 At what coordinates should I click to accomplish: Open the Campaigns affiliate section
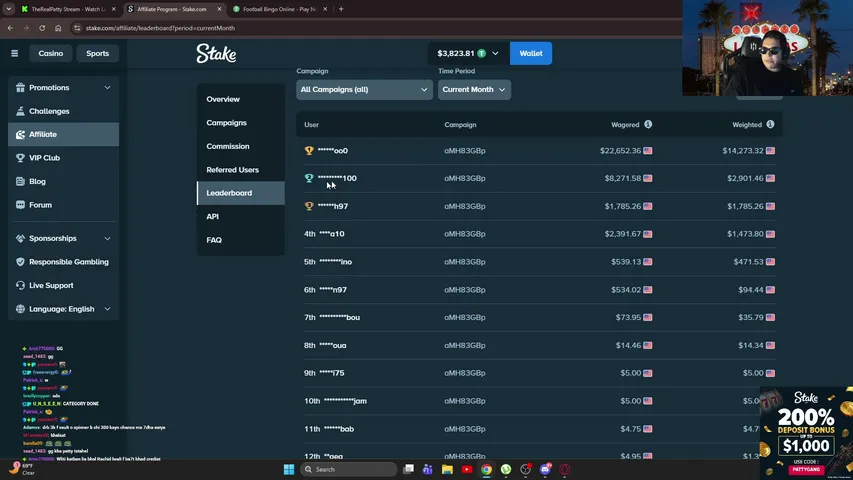click(240, 122)
